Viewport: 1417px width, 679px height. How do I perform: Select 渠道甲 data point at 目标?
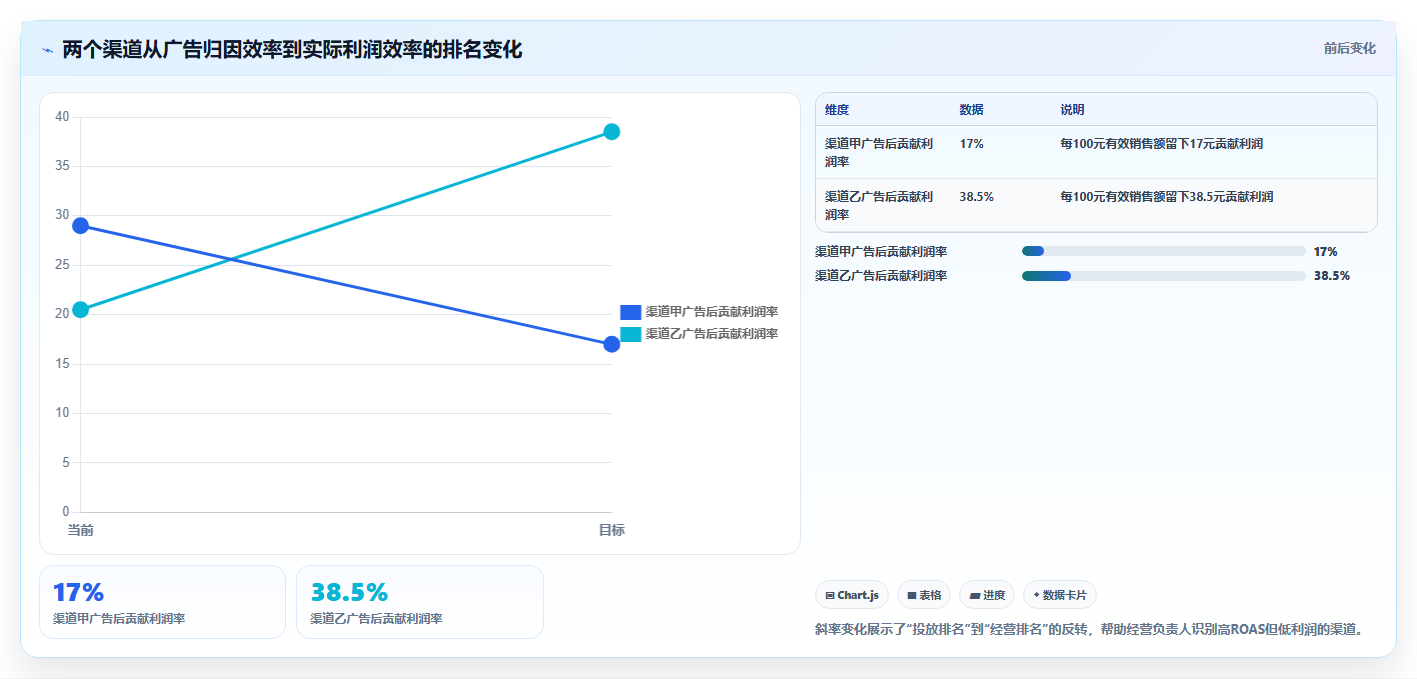612,344
